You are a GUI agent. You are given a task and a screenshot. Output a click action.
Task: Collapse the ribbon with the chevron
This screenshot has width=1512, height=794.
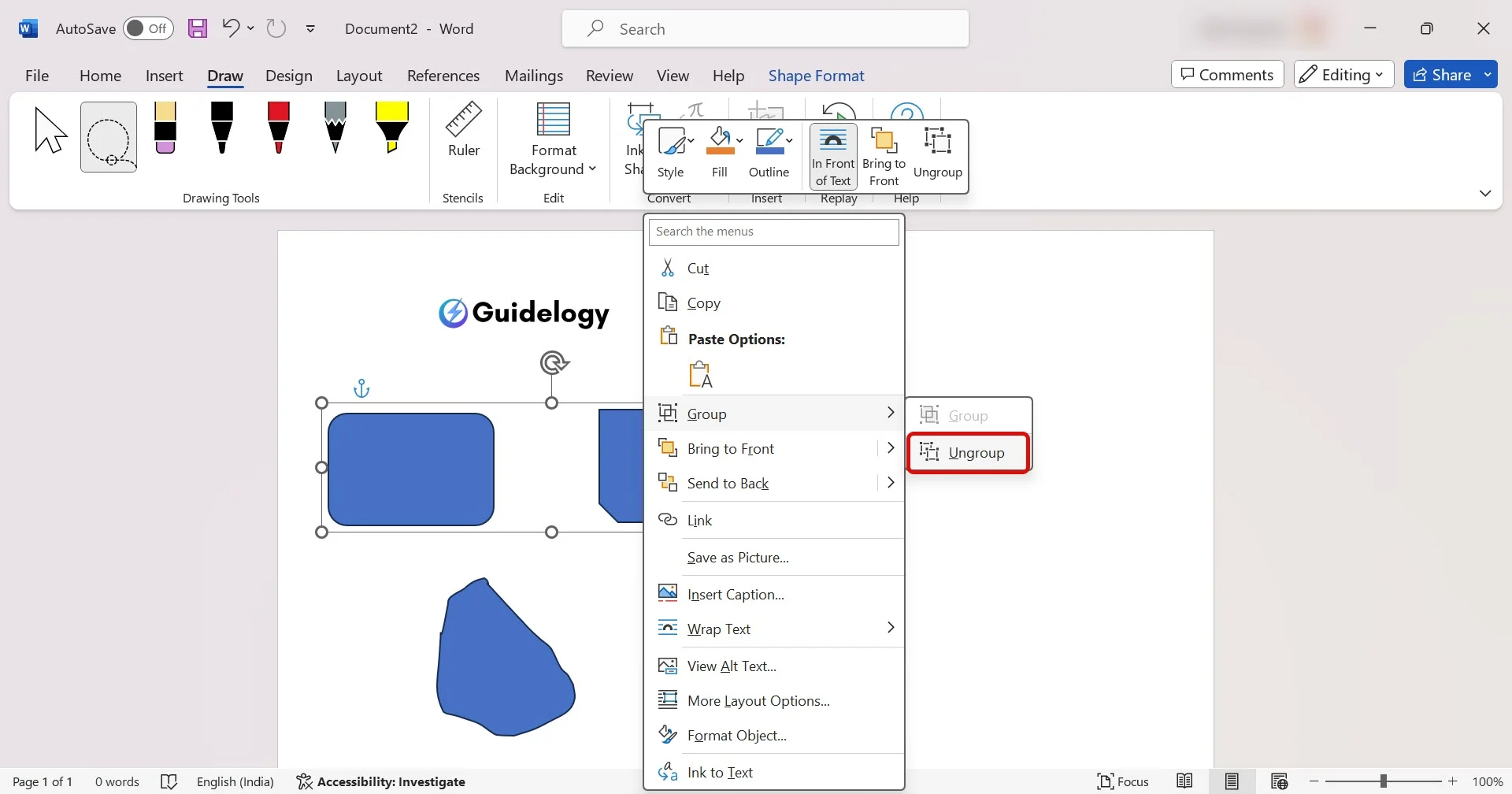[x=1485, y=193]
